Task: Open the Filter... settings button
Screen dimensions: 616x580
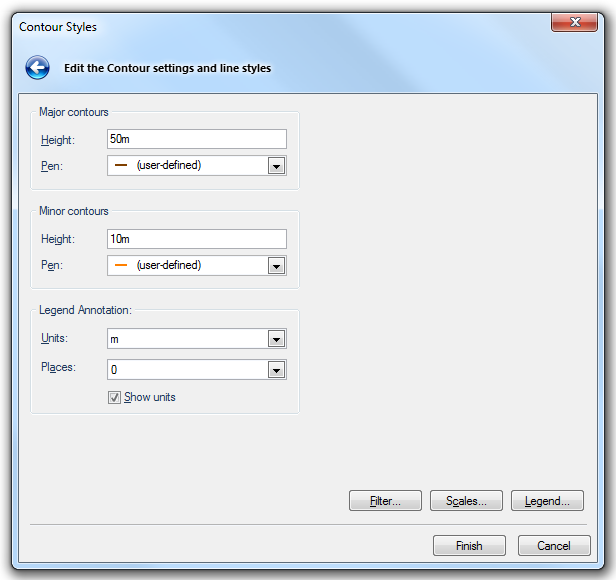Action: pyautogui.click(x=385, y=501)
